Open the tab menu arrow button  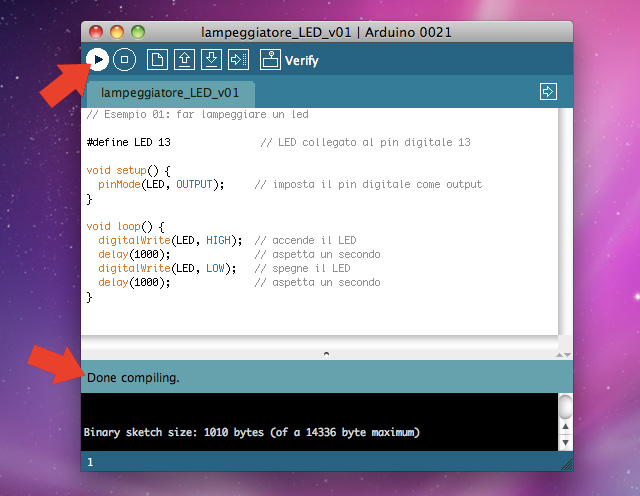pos(548,91)
